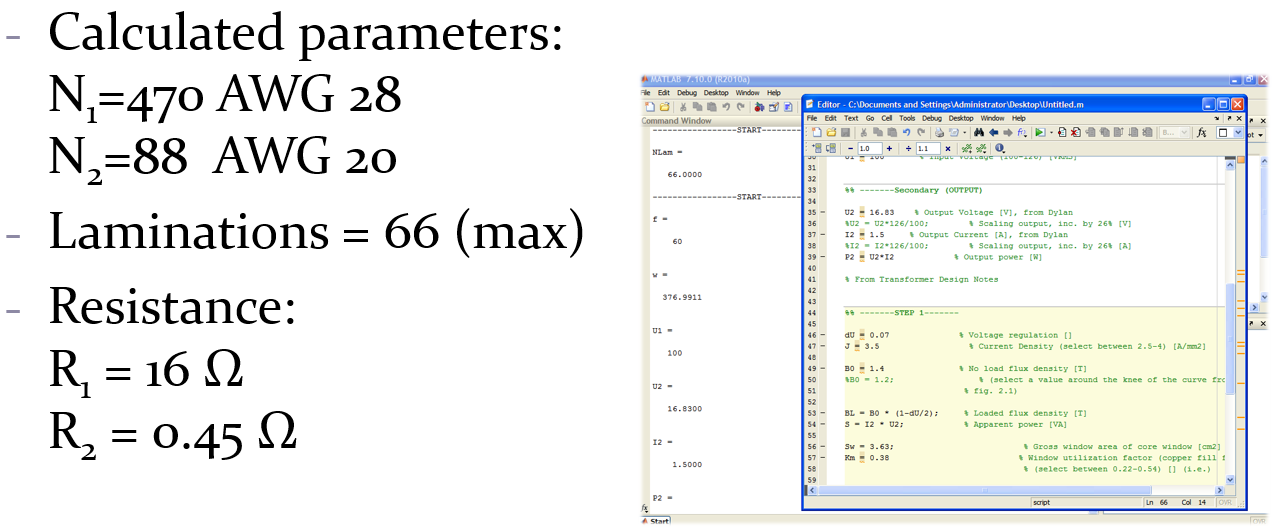Screen dimensions: 1274x532
Task: Click the blue info icon in cell toolbar
Action: [1000, 148]
